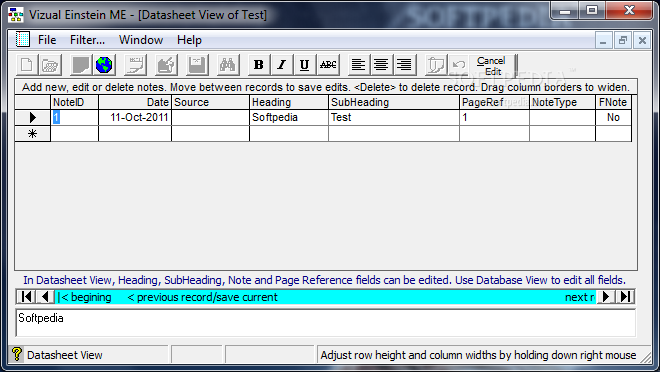This screenshot has width=660, height=372.
Task: Toggle italic formatting
Action: [282, 65]
